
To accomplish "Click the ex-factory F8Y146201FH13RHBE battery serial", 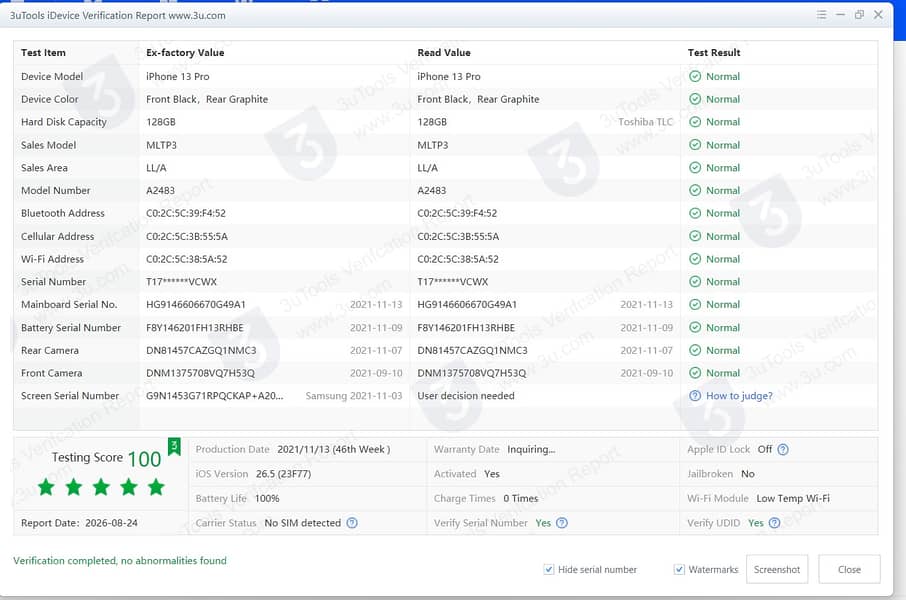I will [x=195, y=327].
